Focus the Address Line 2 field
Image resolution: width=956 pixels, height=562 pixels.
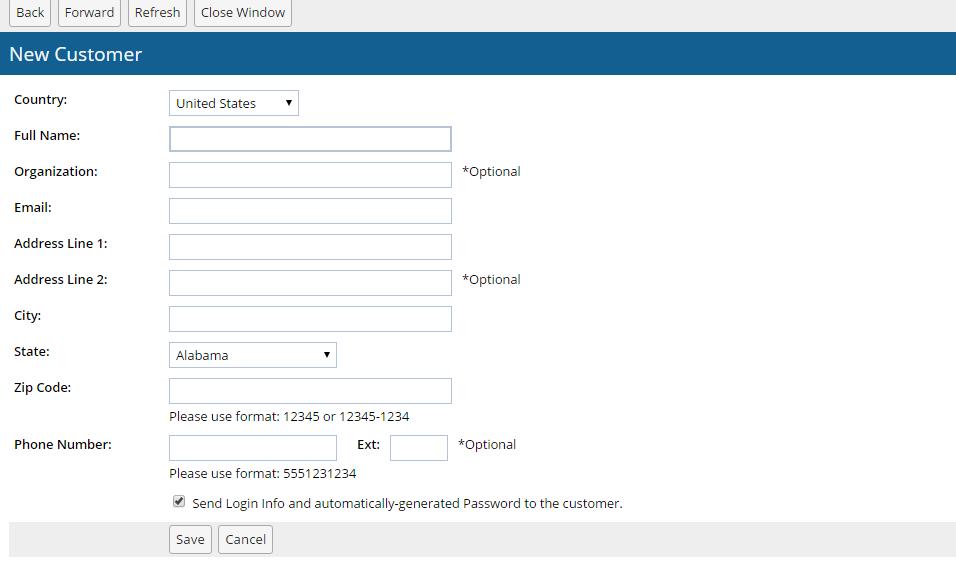310,283
